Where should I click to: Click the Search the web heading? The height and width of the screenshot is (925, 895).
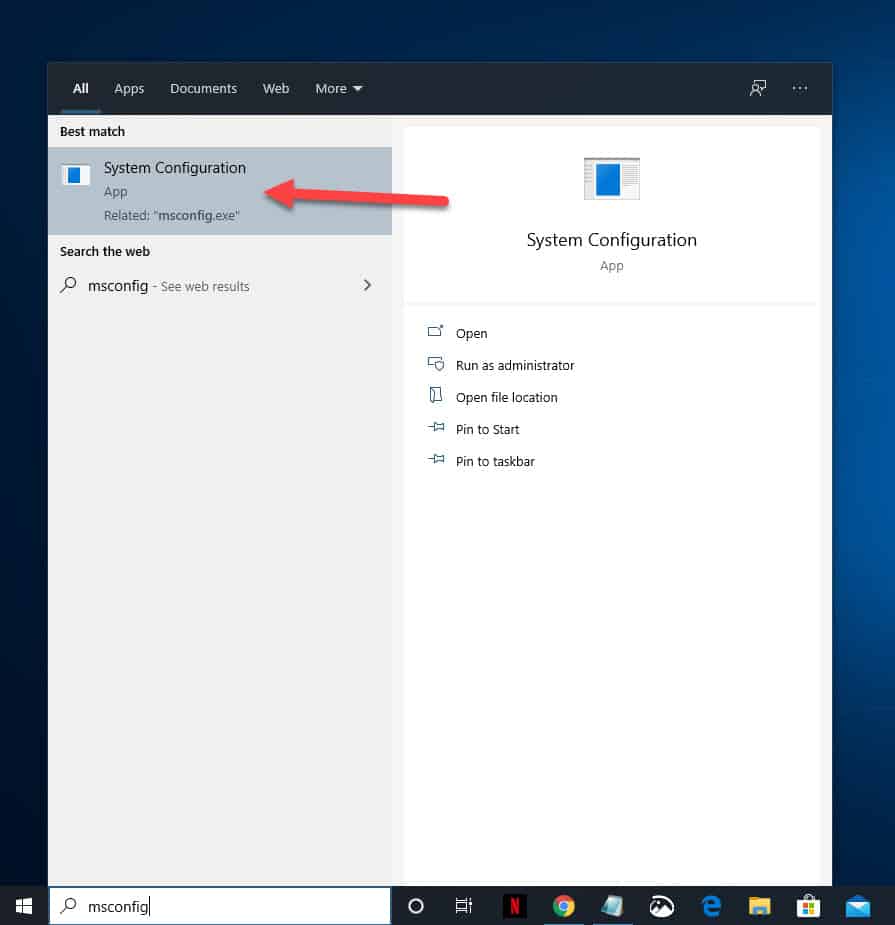coord(104,251)
